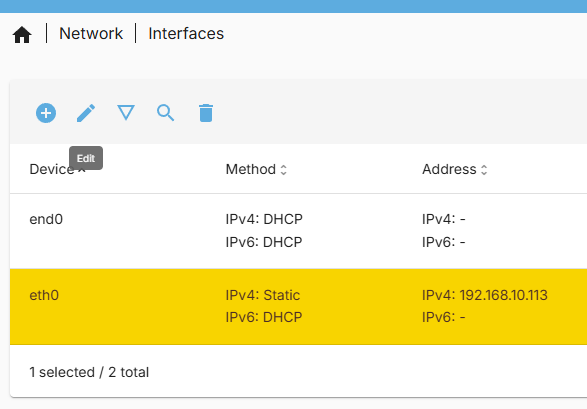
Task: Open the Network breadcrumb link
Action: [91, 34]
